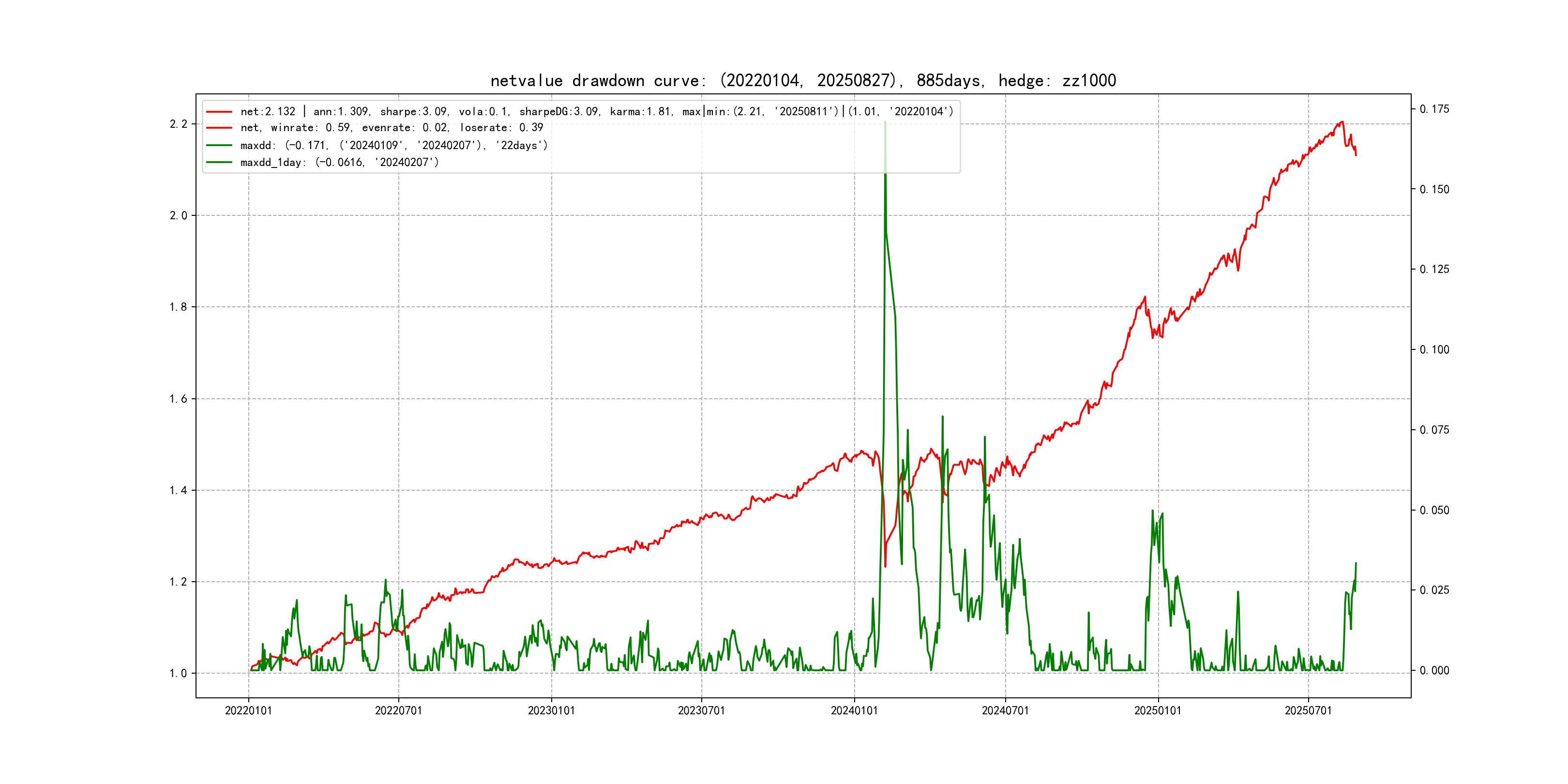Click the maxdd_1day legend entry text
Image resolution: width=1568 pixels, height=784 pixels.
click(339, 163)
